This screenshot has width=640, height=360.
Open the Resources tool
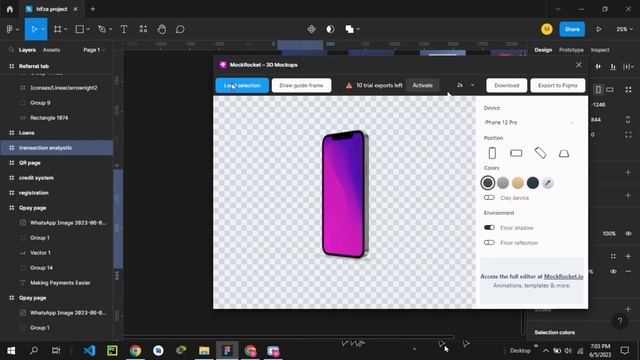143,29
